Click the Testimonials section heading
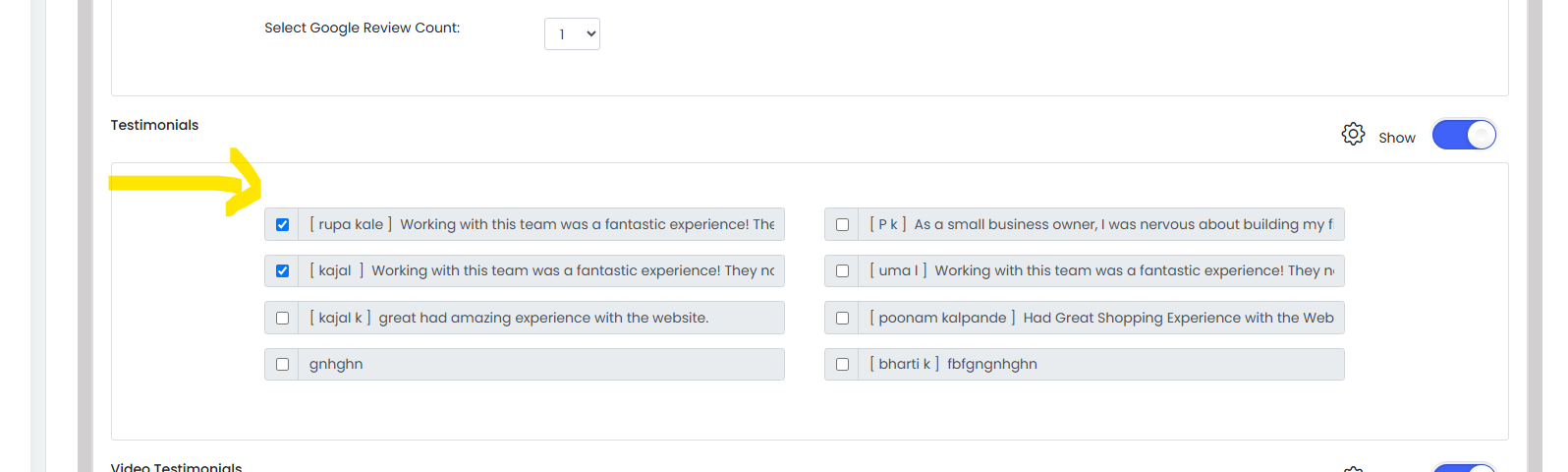Screen dimensions: 1568x472 pos(154,125)
